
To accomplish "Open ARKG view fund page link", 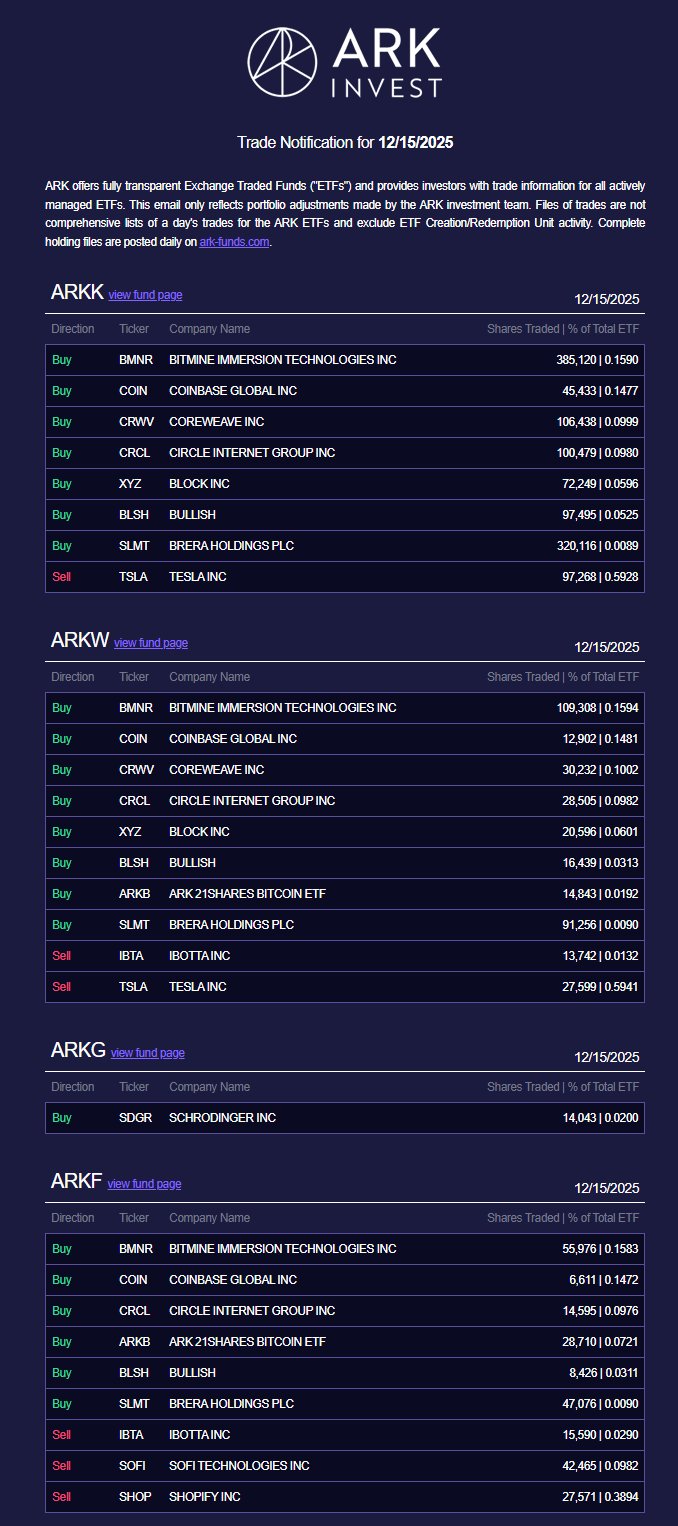I will (148, 1053).
